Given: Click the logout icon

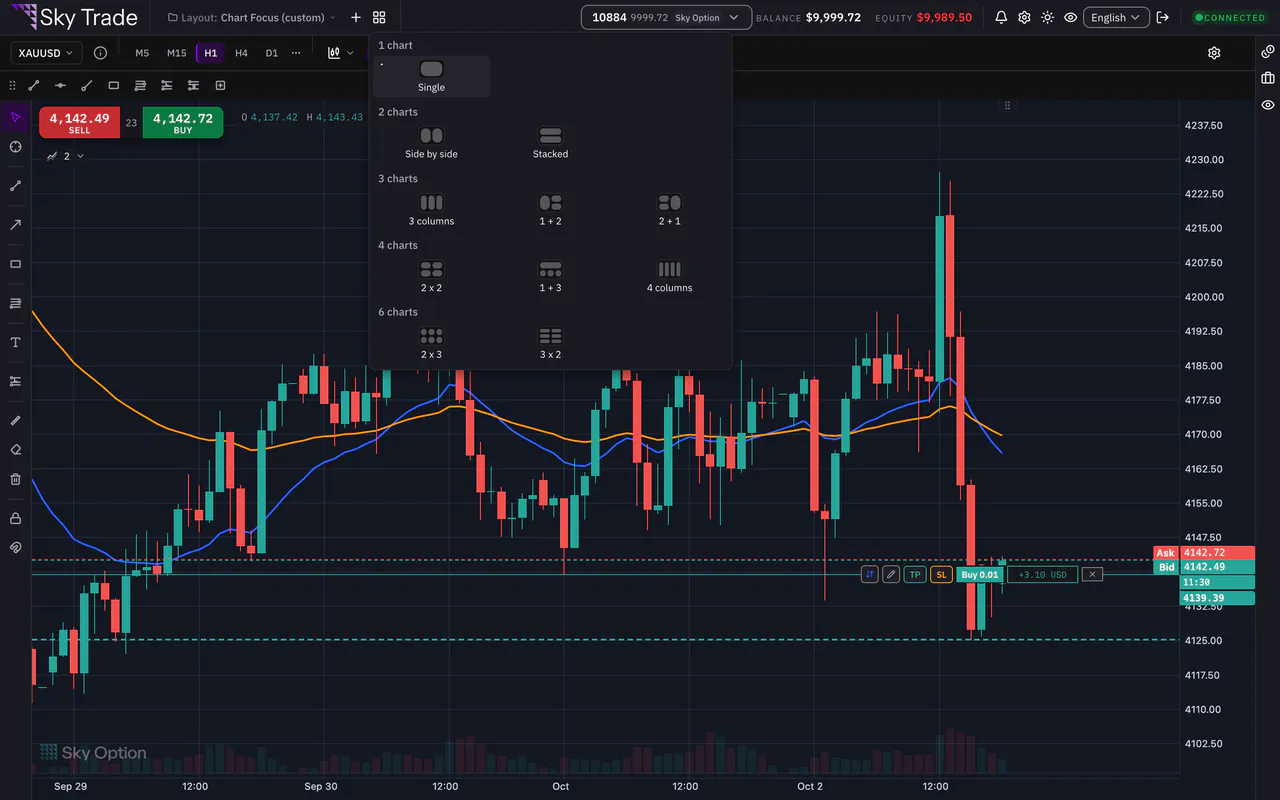Looking at the screenshot, I should tap(1163, 18).
